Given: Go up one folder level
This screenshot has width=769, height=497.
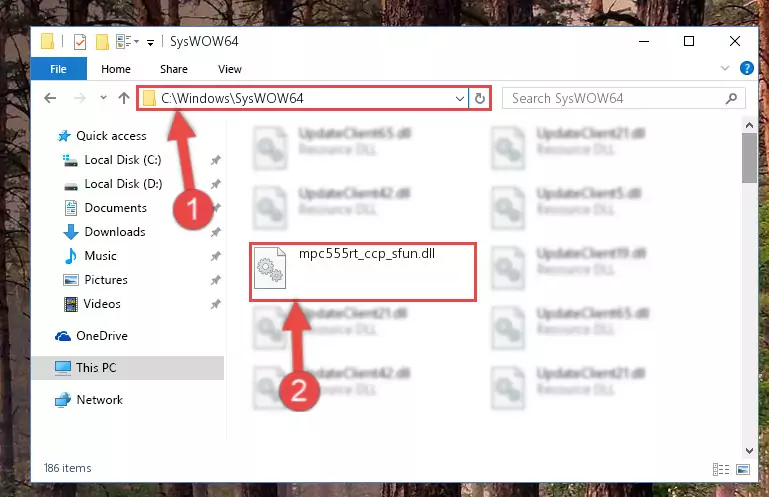Looking at the screenshot, I should [x=124, y=98].
